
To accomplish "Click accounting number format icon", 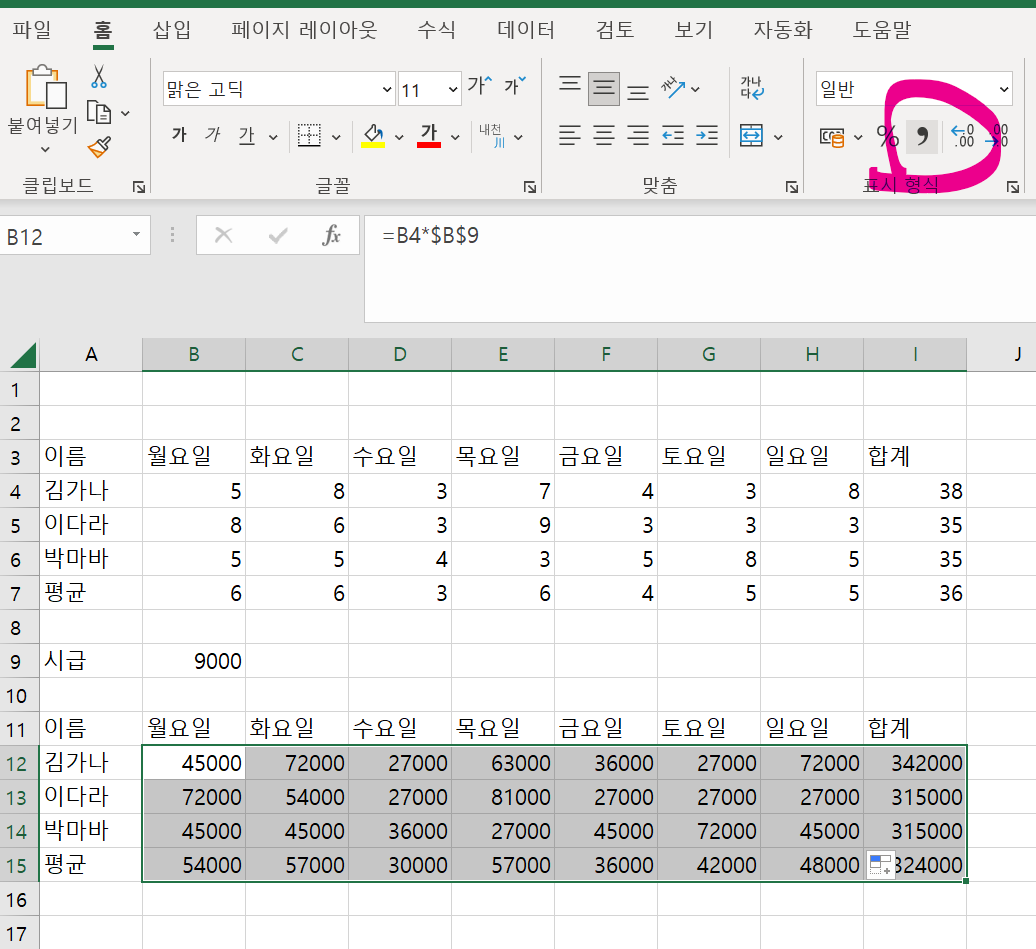I will [832, 137].
